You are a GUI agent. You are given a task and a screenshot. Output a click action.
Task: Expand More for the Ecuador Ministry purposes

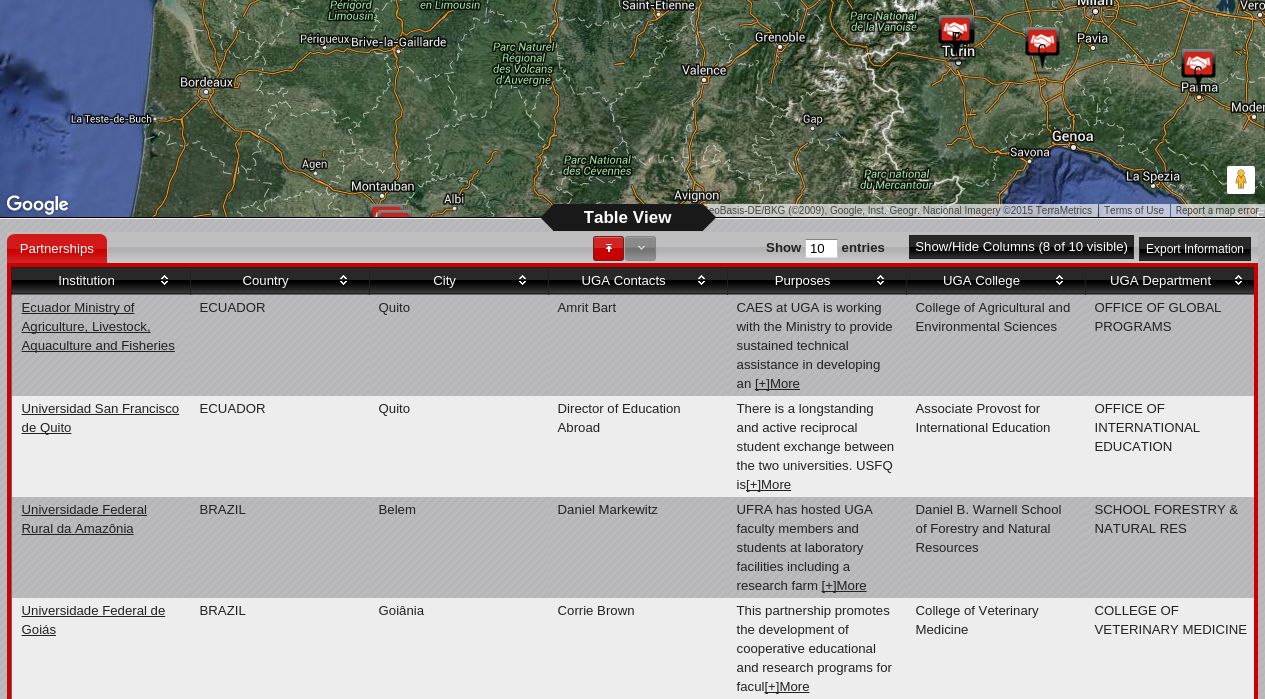[x=777, y=384]
